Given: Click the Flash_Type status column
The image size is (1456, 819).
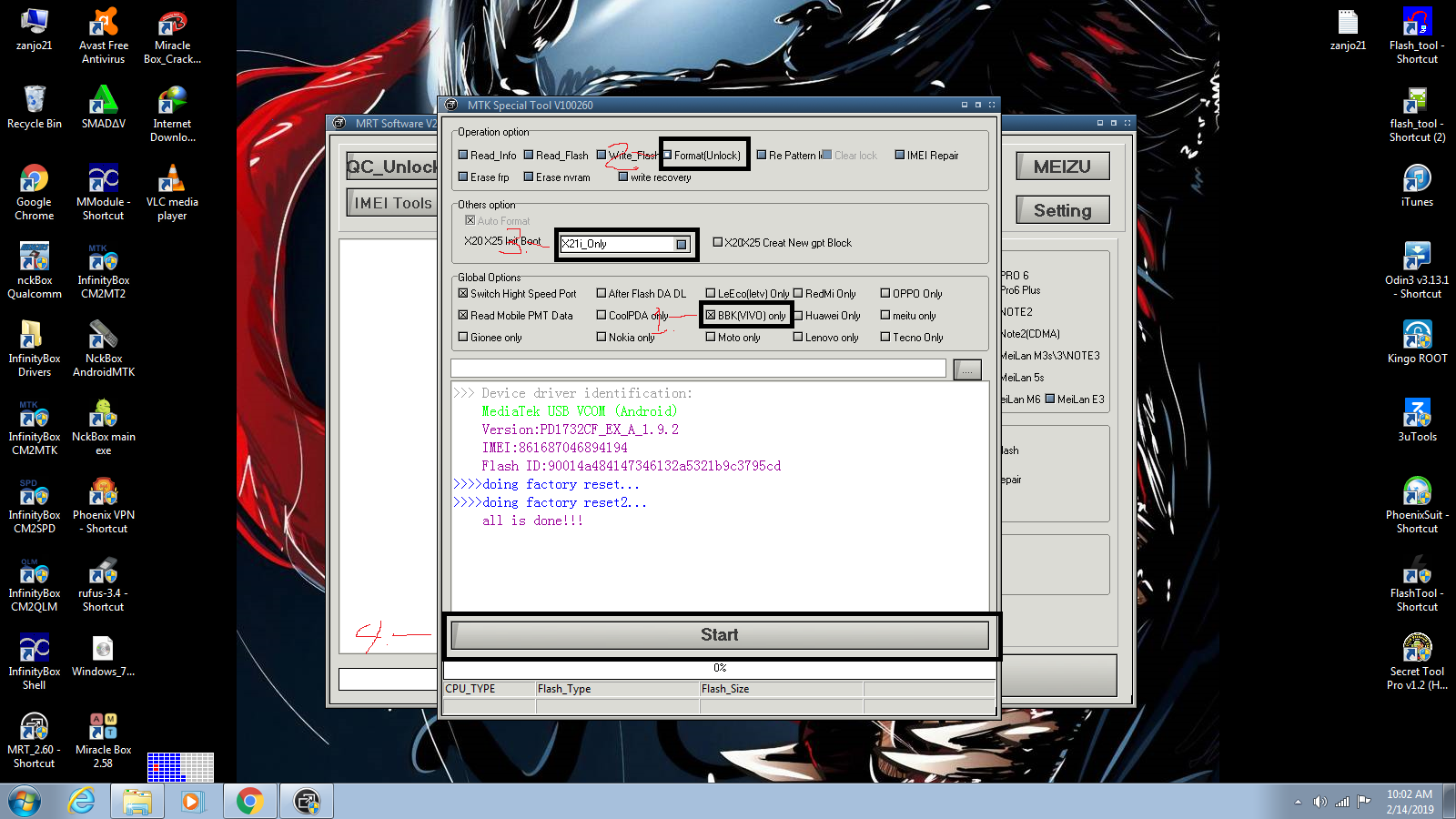Looking at the screenshot, I should (617, 689).
